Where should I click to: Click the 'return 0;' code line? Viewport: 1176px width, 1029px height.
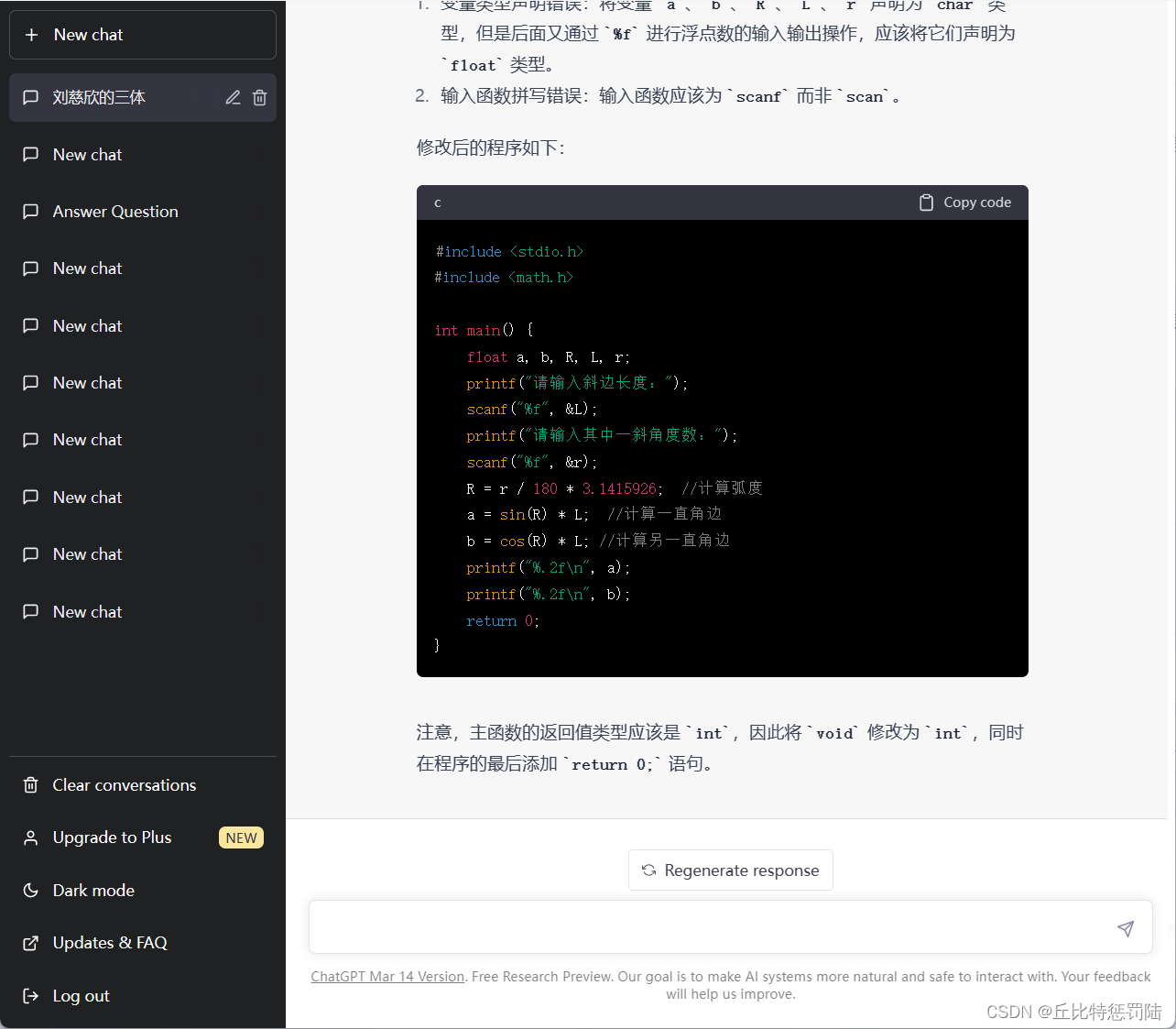point(503,621)
